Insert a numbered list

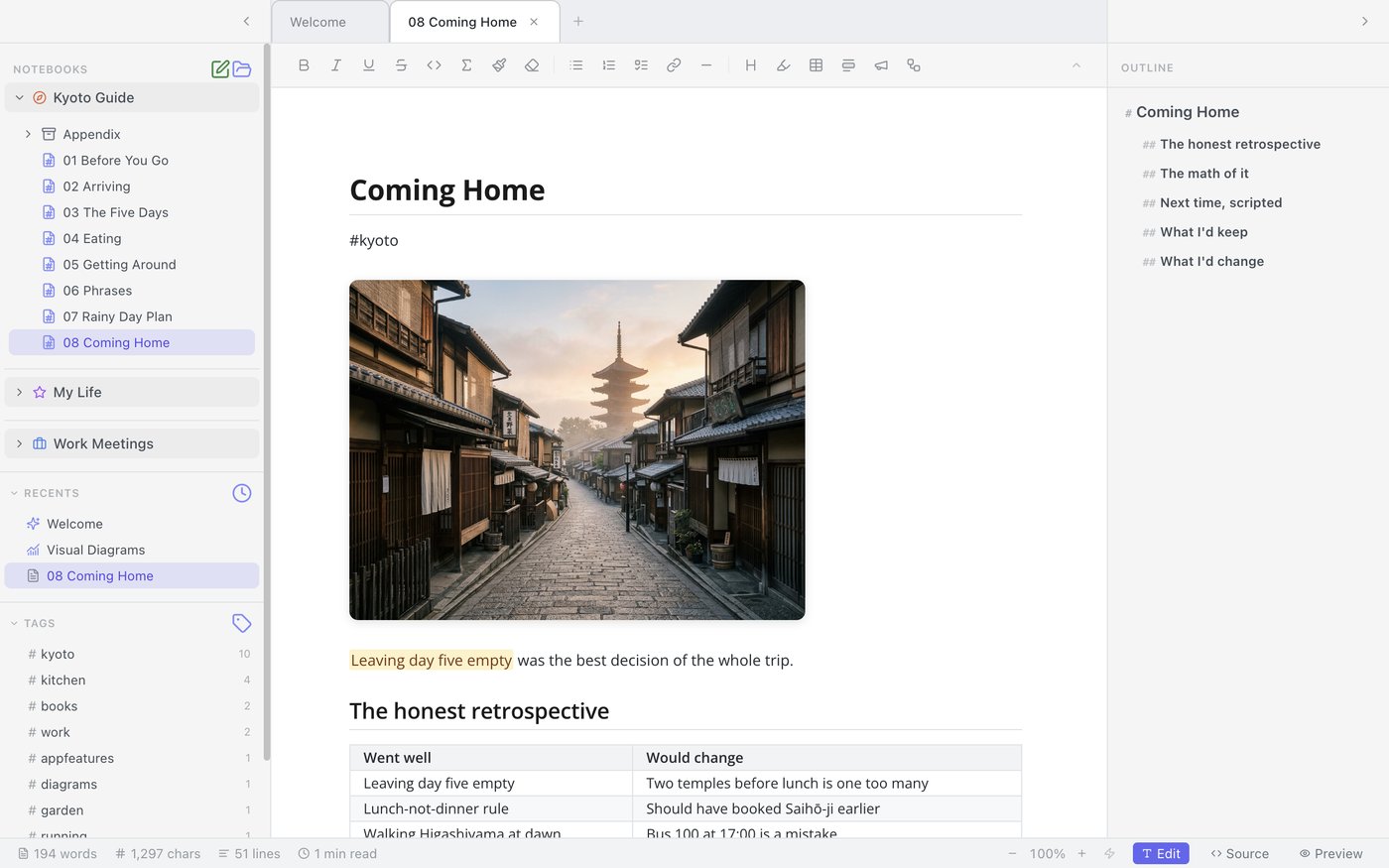pos(609,65)
